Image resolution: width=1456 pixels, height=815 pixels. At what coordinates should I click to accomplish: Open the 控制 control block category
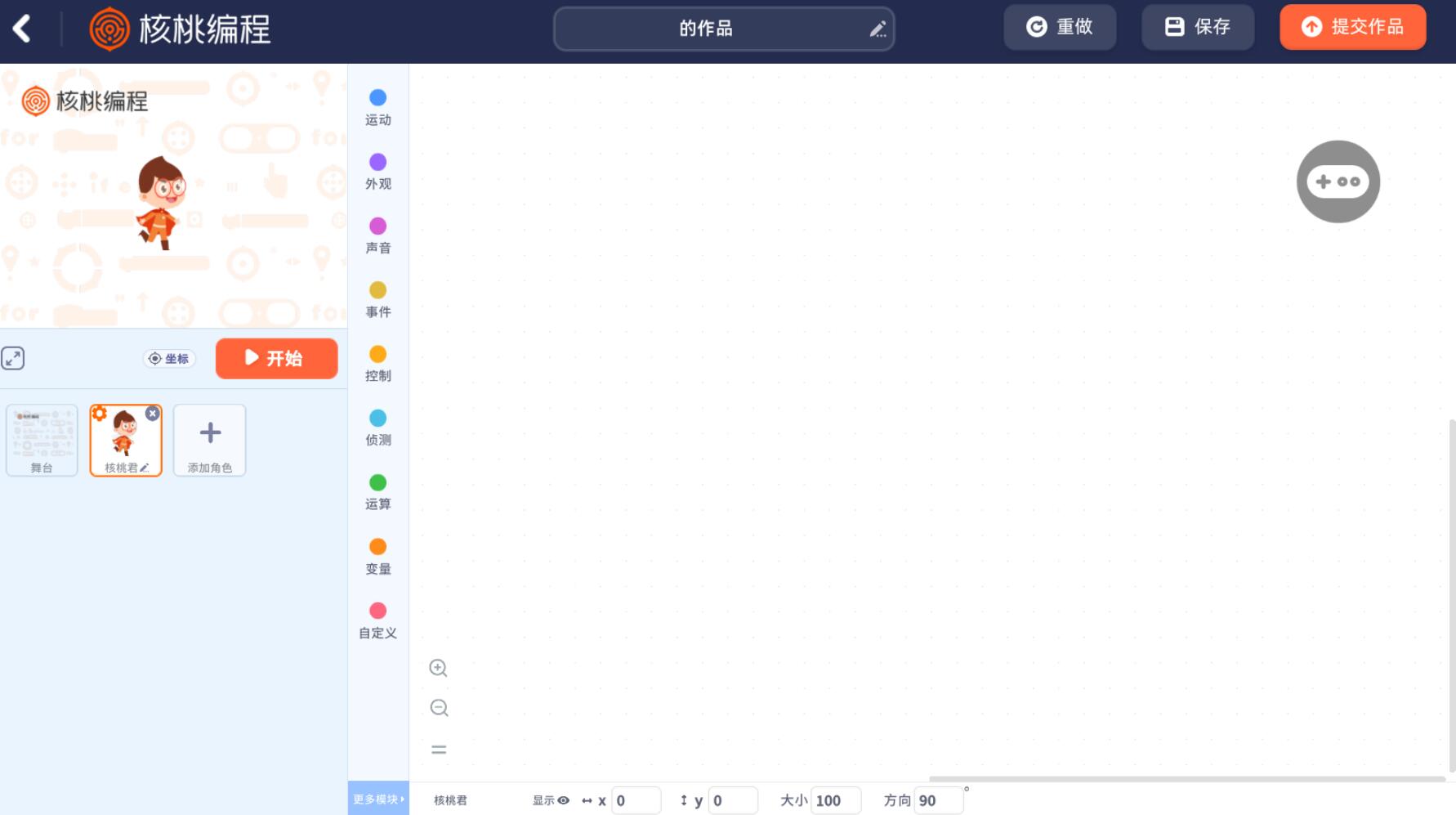[377, 363]
